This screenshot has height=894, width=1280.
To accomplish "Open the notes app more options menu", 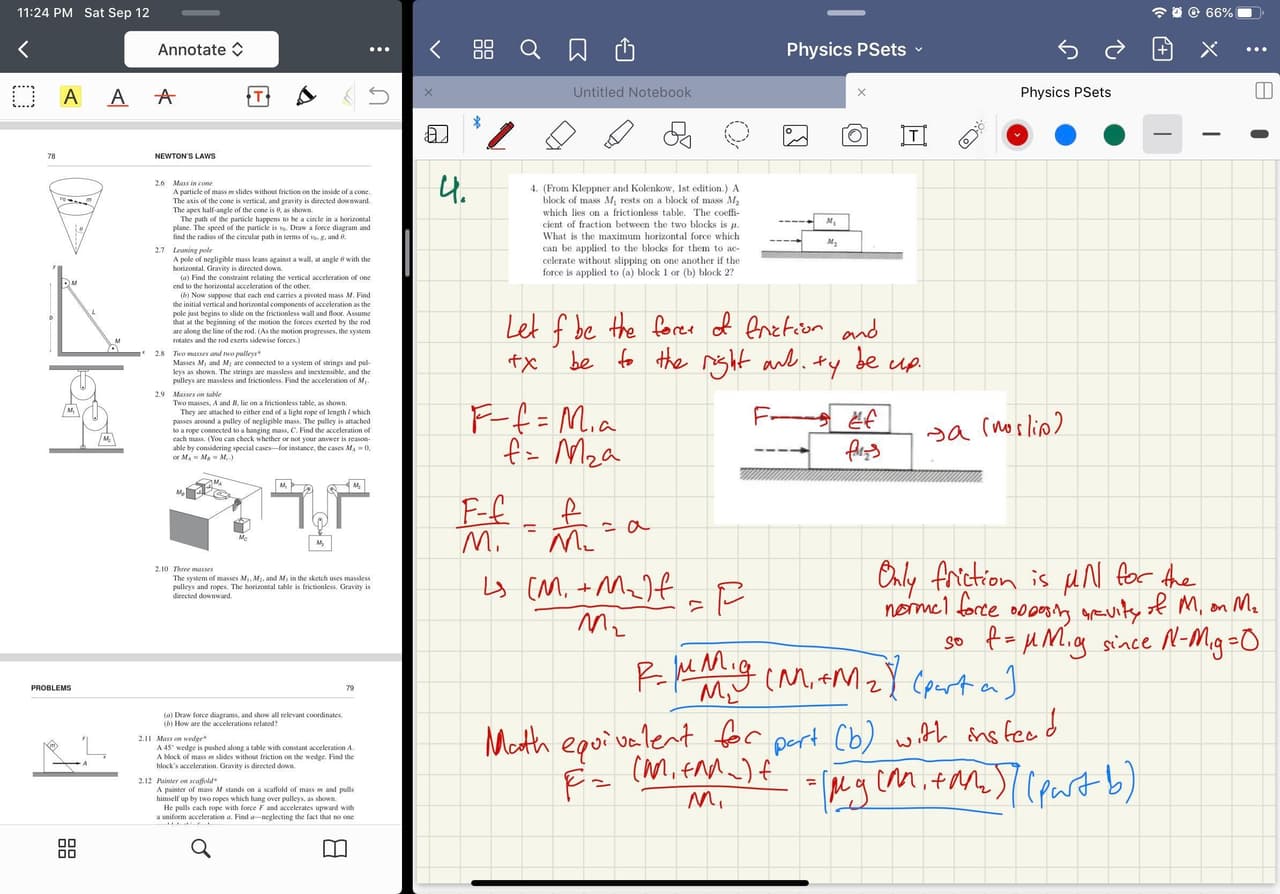I will pyautogui.click(x=1257, y=49).
